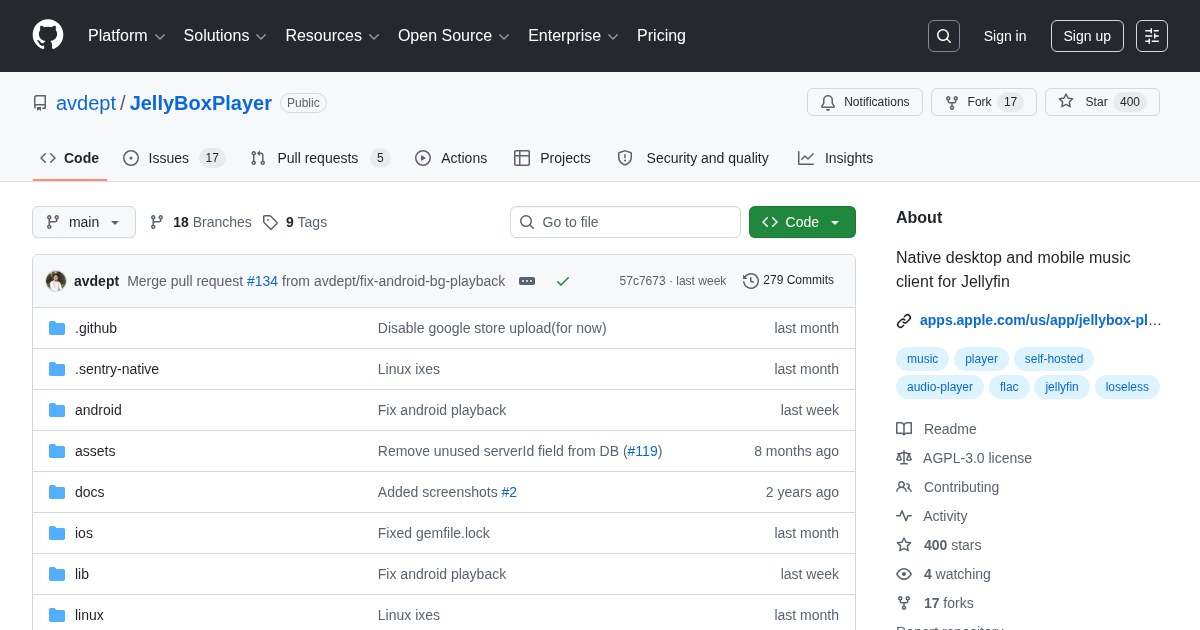This screenshot has height=630, width=1200.
Task: Focus the Go to file field
Action: tap(625, 222)
